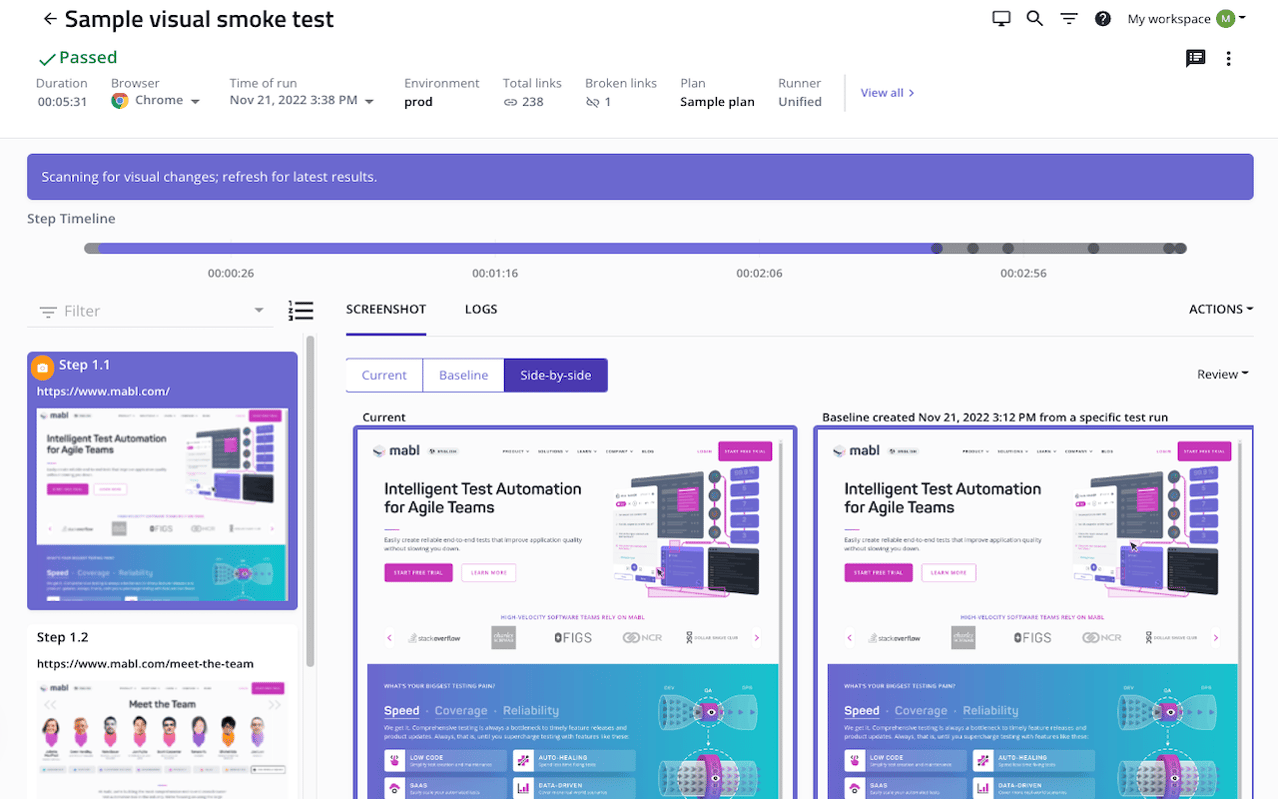
Task: Click the prod environment value
Action: point(418,102)
